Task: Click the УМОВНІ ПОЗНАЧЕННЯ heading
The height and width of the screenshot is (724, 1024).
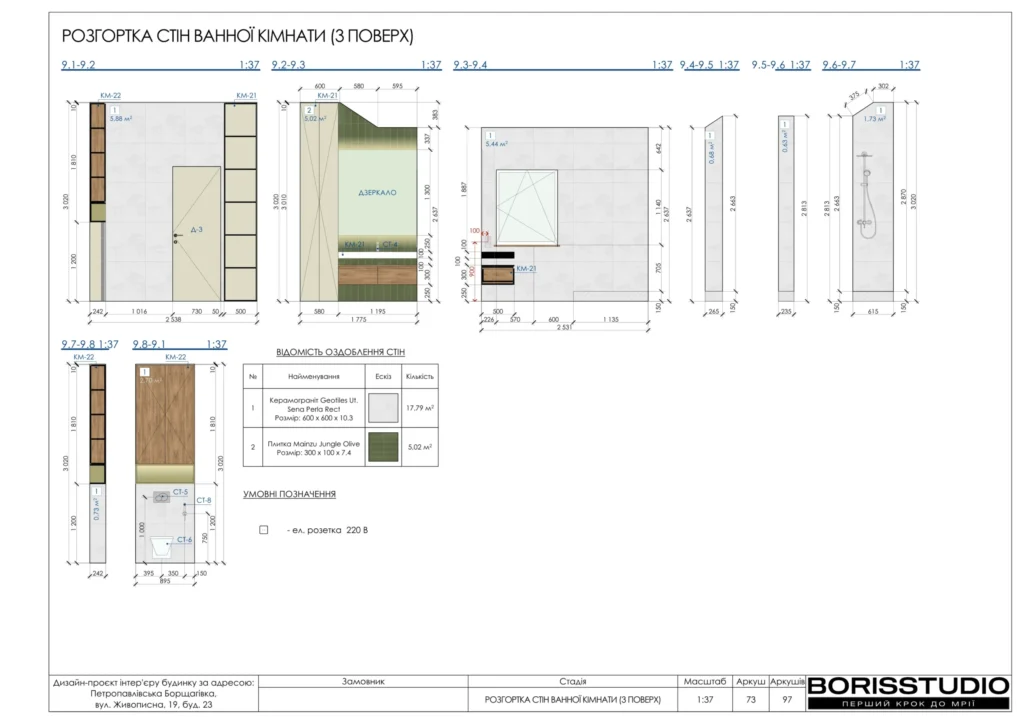Action: pyautogui.click(x=289, y=494)
